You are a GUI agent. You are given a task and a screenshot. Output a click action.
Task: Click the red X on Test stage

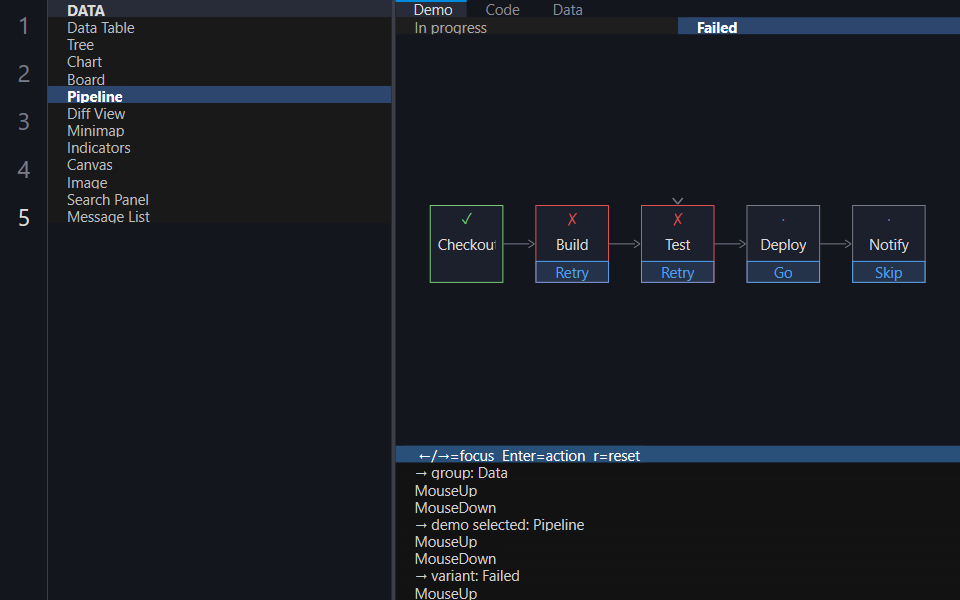coord(678,219)
